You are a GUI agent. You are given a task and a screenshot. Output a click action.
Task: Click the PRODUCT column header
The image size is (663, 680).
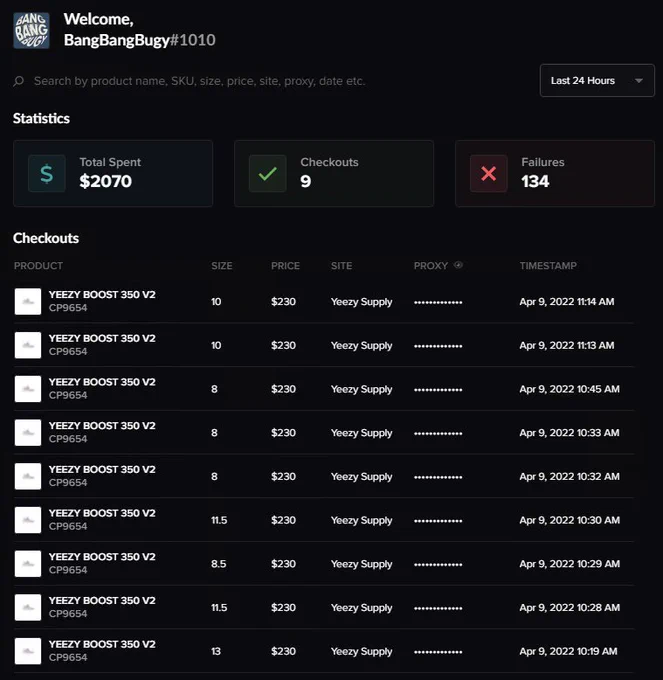tap(38, 266)
